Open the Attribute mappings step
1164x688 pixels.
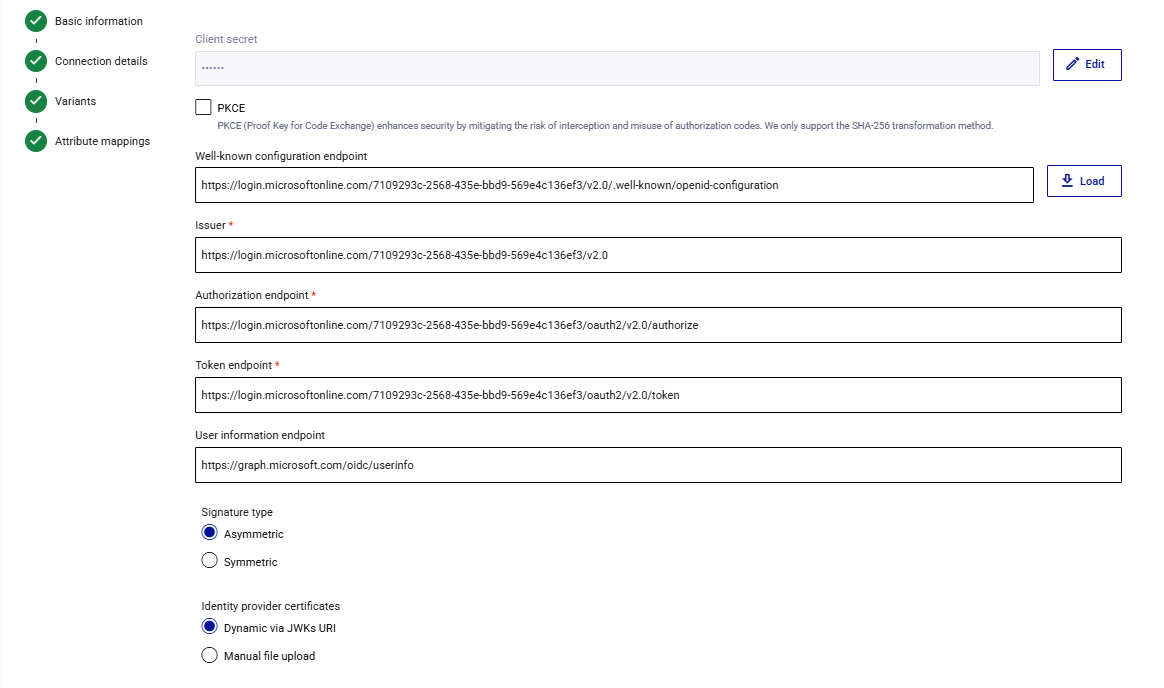102,142
